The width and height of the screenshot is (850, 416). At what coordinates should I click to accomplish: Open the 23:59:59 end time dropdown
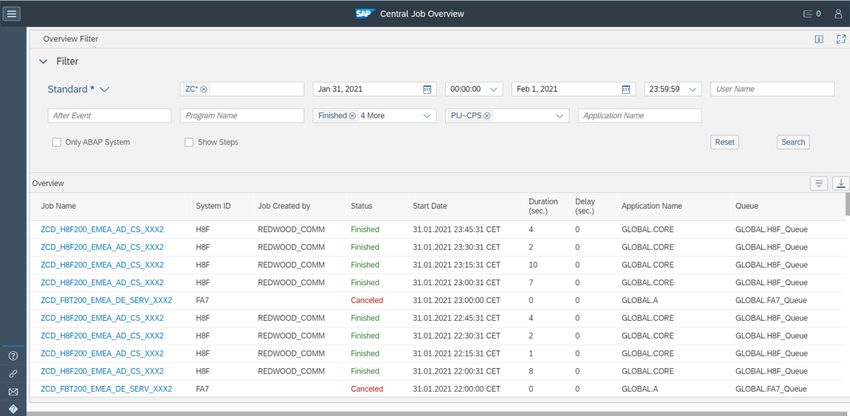click(x=693, y=89)
